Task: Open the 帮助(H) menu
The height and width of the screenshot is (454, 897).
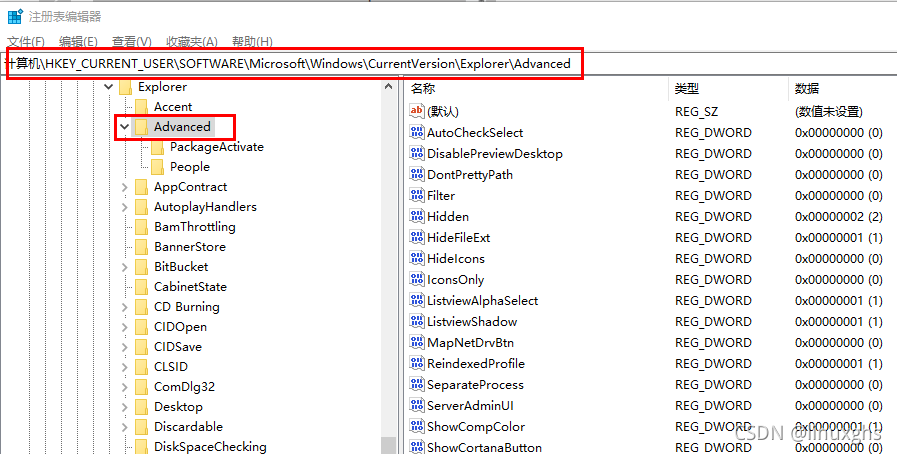Action: [252, 42]
